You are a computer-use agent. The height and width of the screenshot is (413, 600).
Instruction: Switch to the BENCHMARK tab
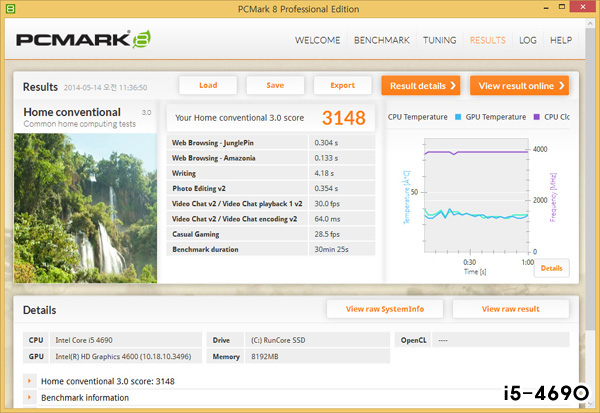pyautogui.click(x=382, y=40)
